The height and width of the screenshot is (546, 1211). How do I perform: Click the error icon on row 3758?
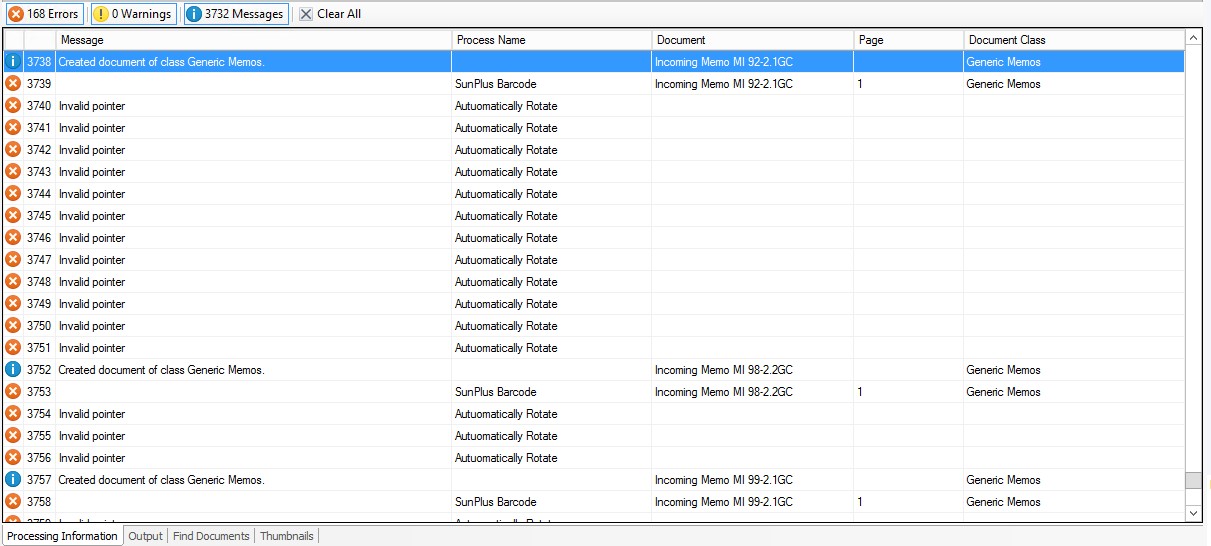13,502
